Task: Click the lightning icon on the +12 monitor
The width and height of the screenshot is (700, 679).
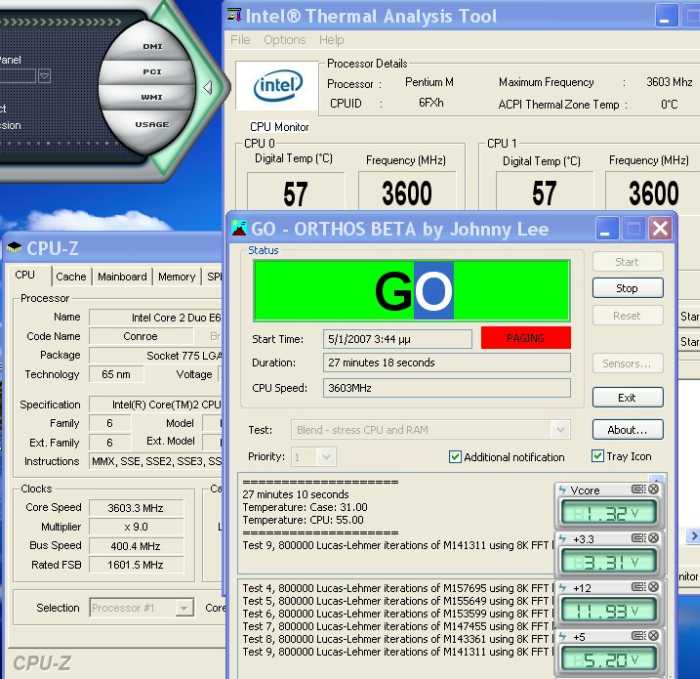Action: tap(562, 587)
